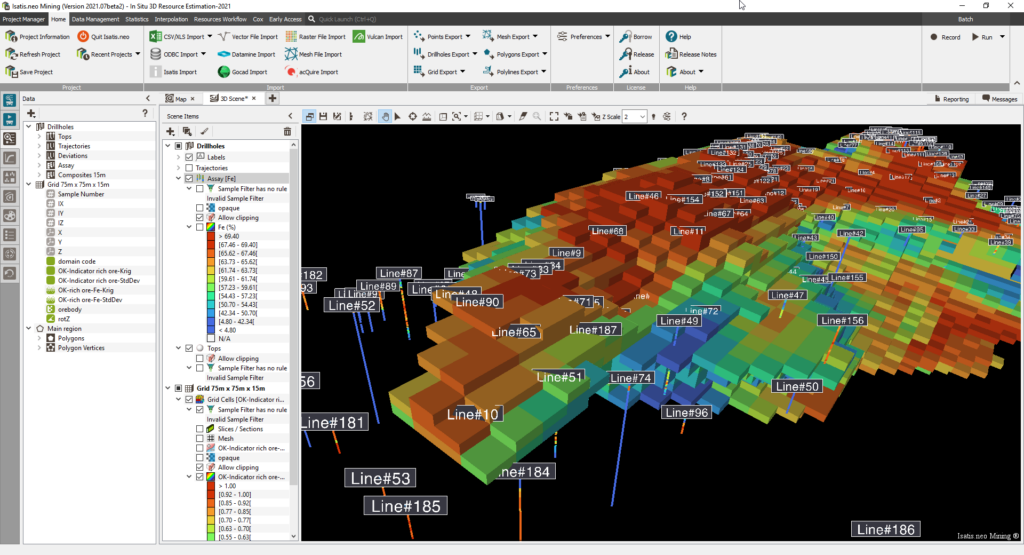Uncheck the Assay [Fe] checkbox
Image resolution: width=1024 pixels, height=555 pixels.
(189, 178)
